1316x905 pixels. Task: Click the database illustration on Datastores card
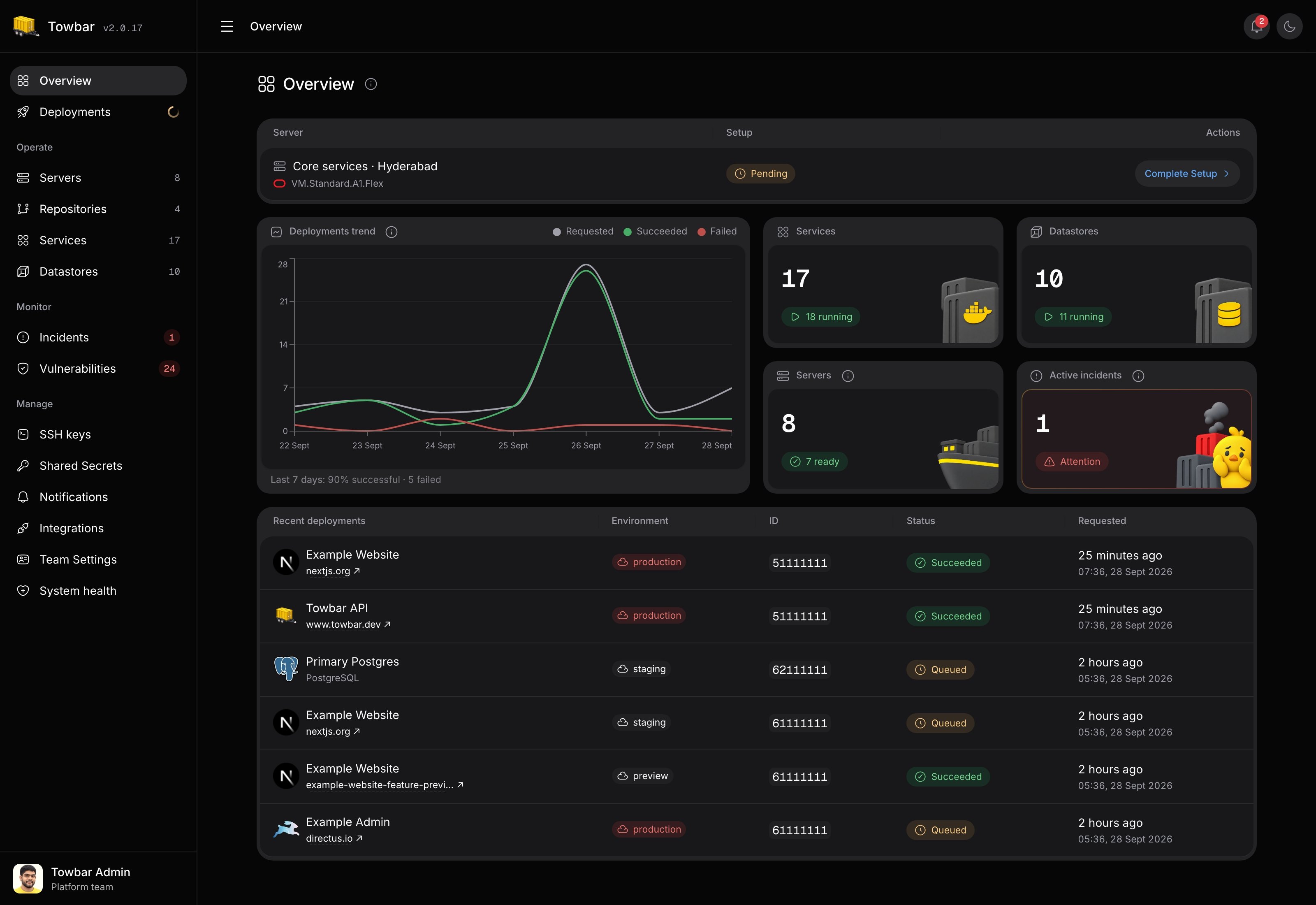pyautogui.click(x=1223, y=310)
